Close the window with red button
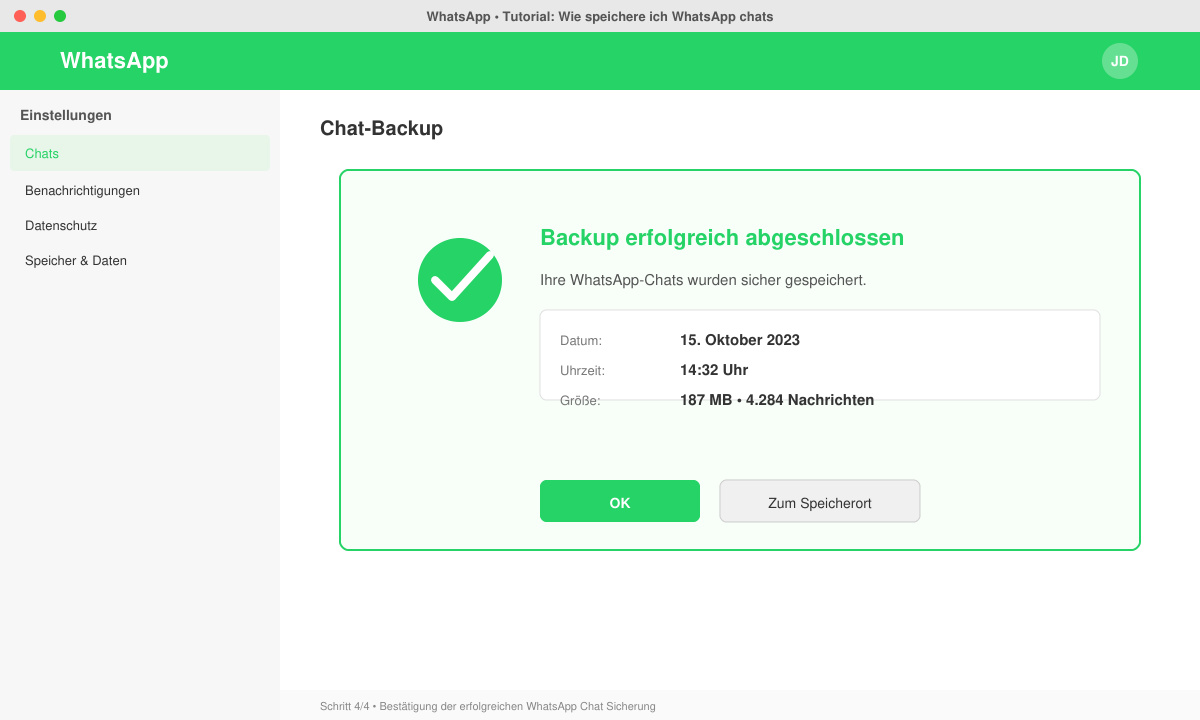The width and height of the screenshot is (1200, 720). [20, 16]
